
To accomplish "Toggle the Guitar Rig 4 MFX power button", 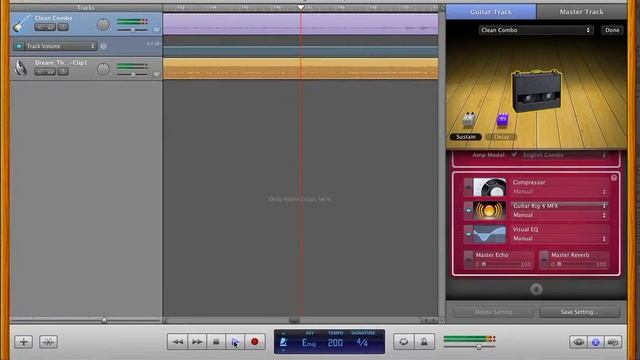I will 469,211.
